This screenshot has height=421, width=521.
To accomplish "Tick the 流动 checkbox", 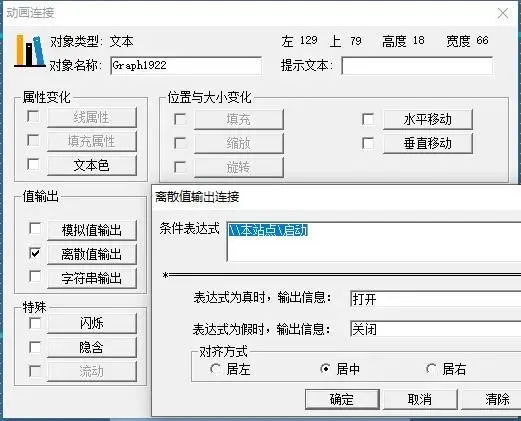I will coord(35,371).
